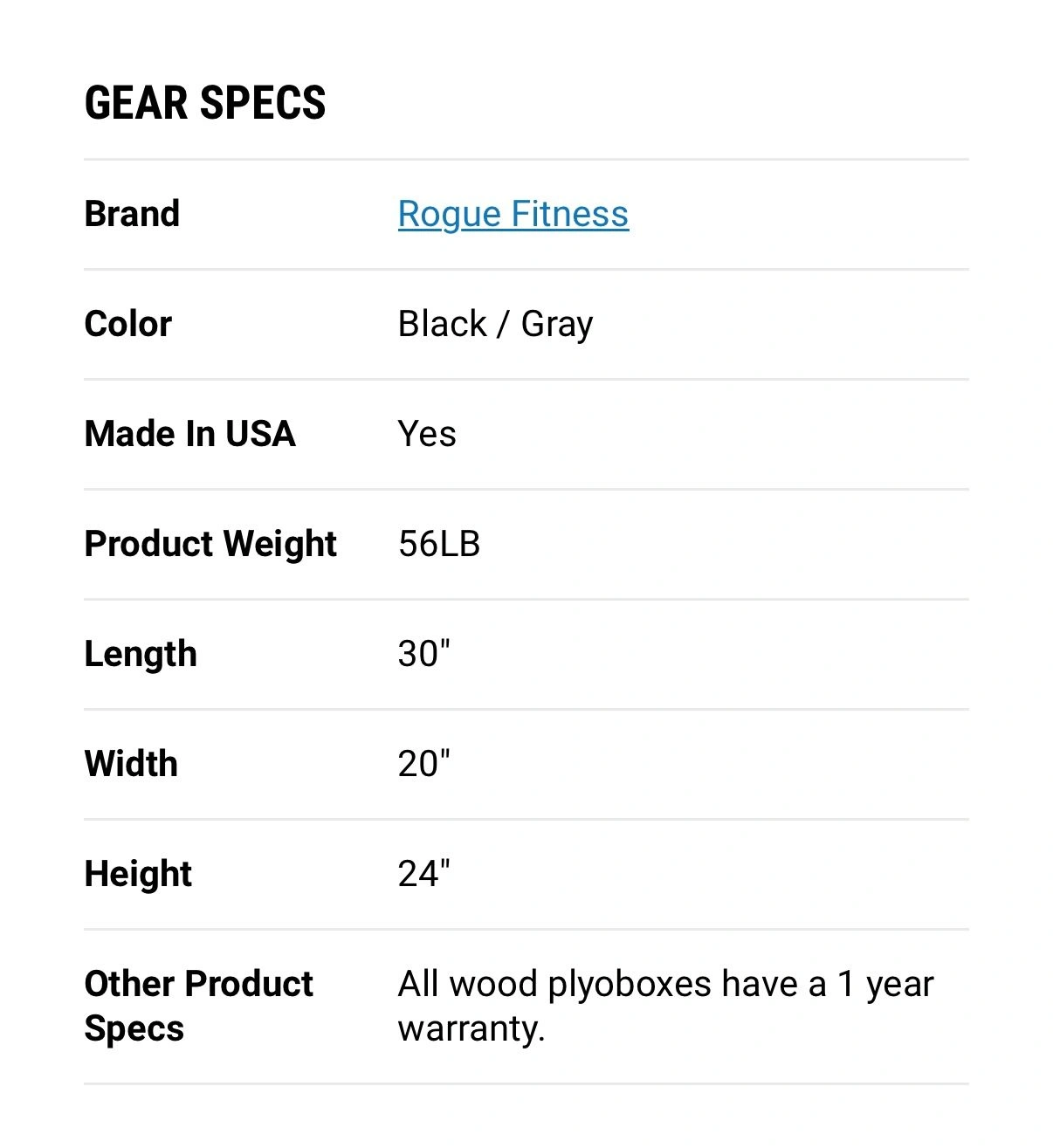Screen dimensions: 1053x1148
Task: Click the Other Product Specs label
Action: (x=198, y=1006)
